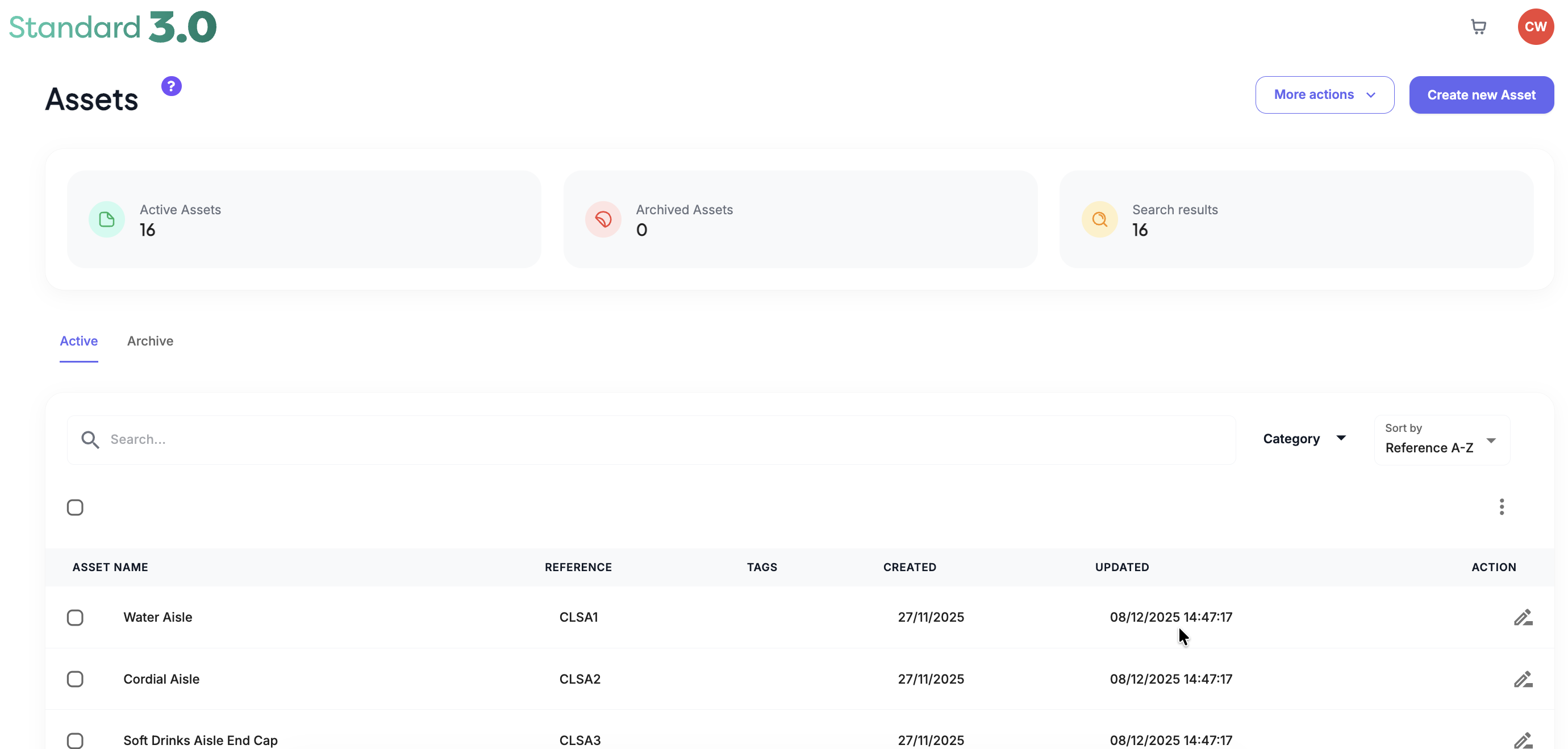This screenshot has width=1568, height=749.
Task: Select the Cordial Aisle row checkbox
Action: [x=75, y=679]
